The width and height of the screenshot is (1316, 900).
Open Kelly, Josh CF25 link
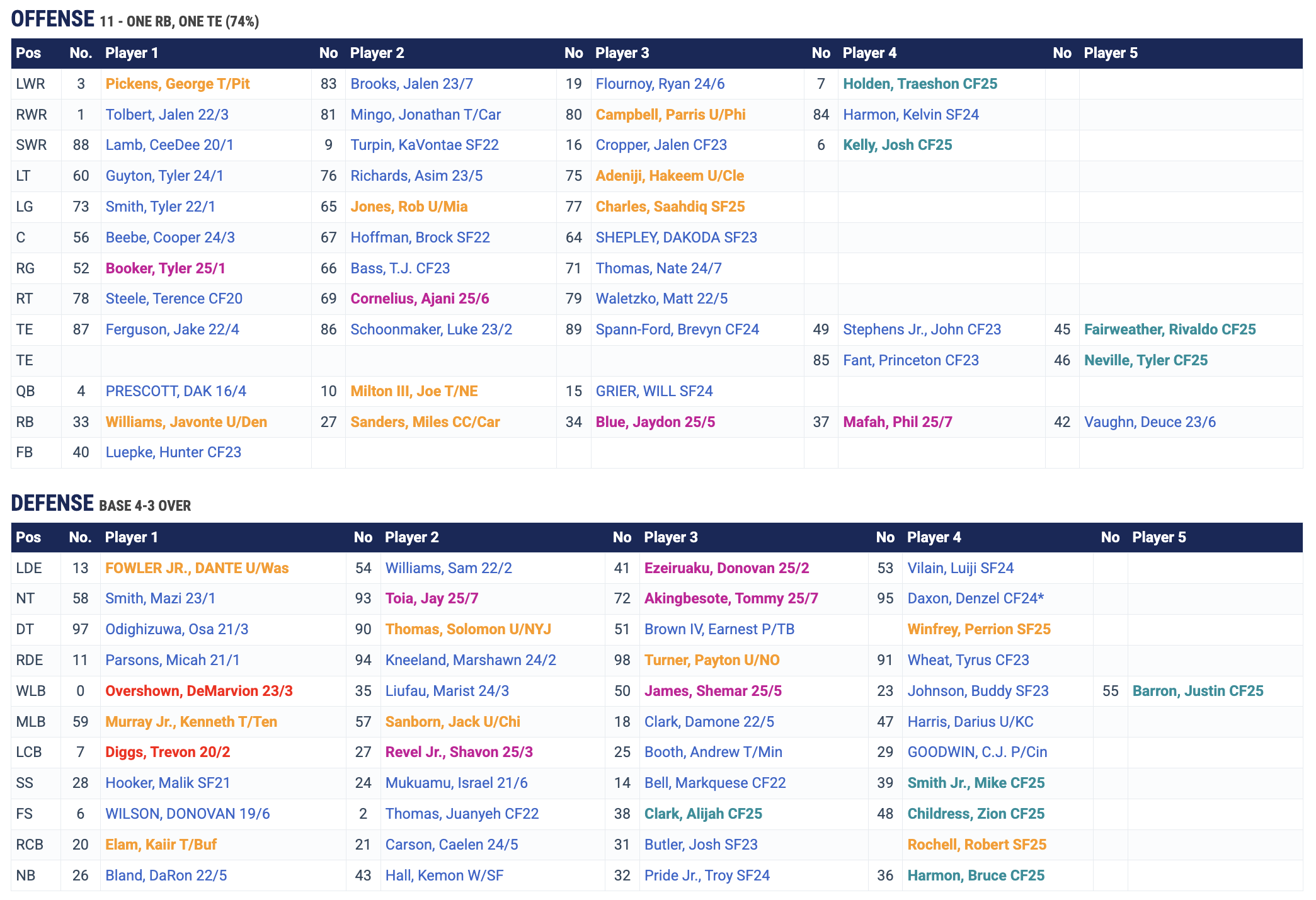[898, 145]
